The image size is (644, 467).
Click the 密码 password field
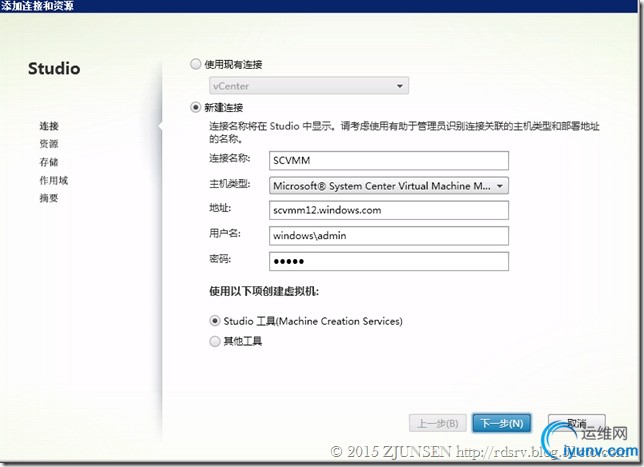[x=389, y=261]
